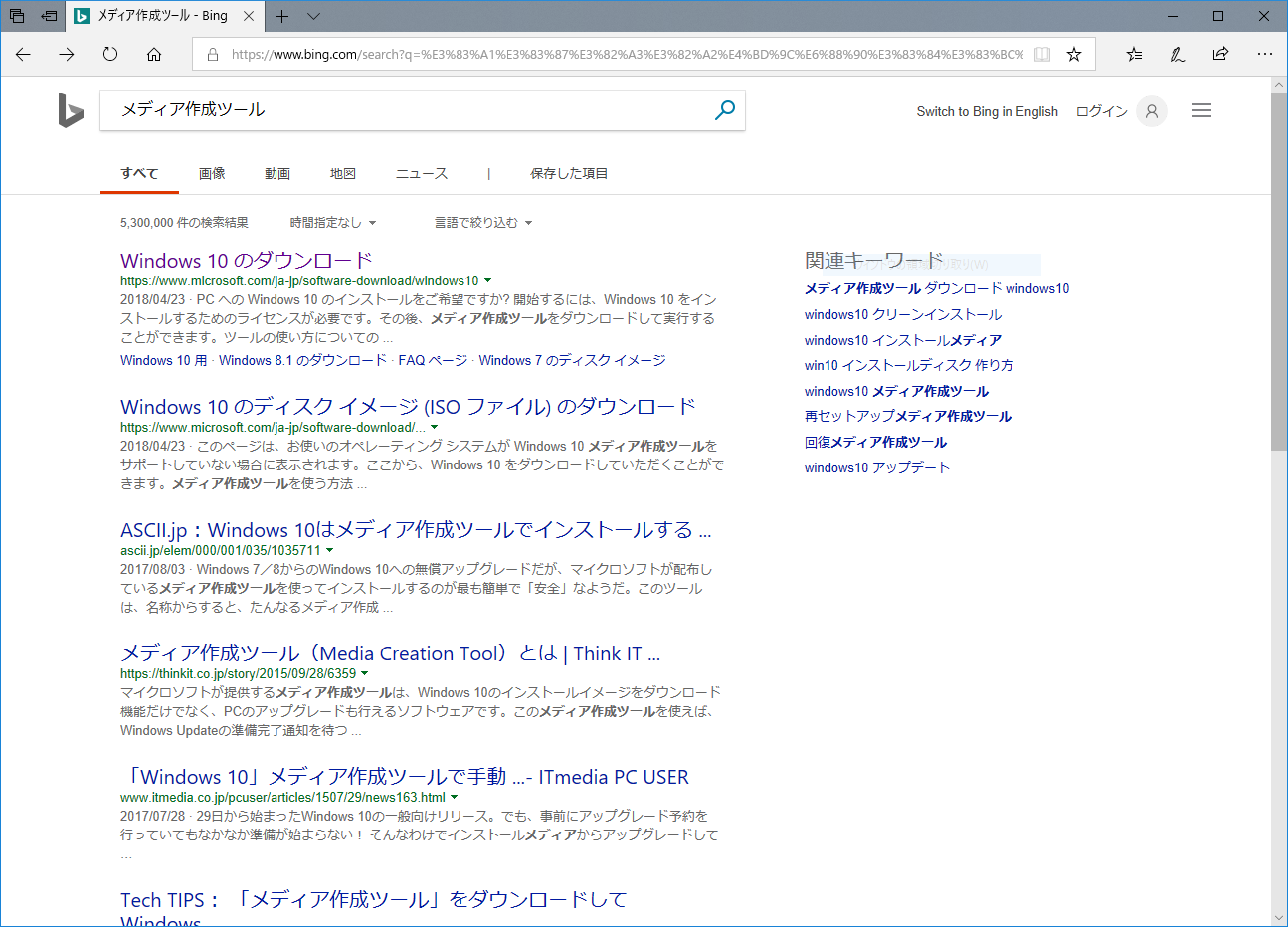
Task: Click 再セットアップメディア作成ツール keyword
Action: coord(908,416)
